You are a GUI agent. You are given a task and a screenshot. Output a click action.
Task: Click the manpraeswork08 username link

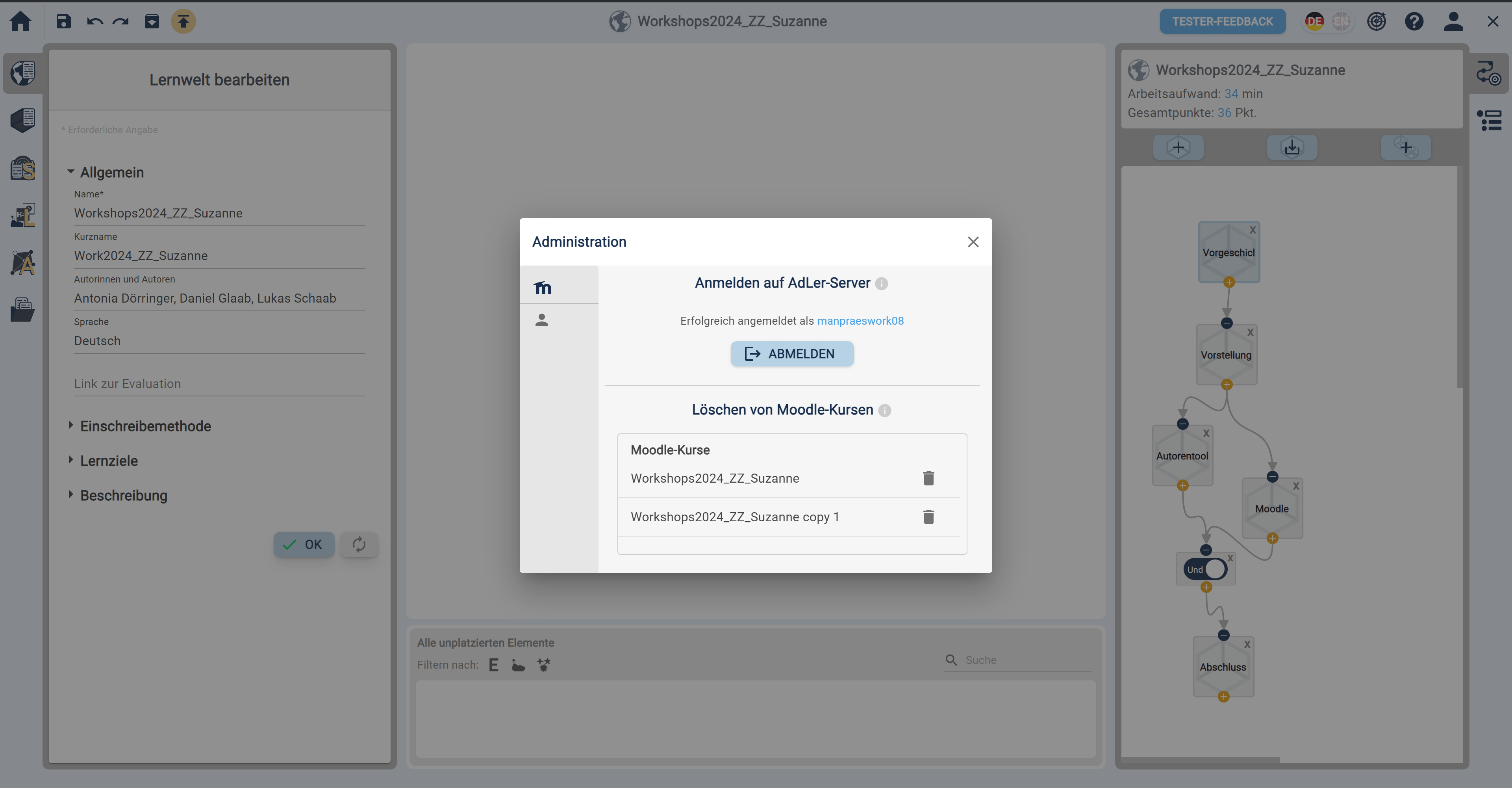860,321
